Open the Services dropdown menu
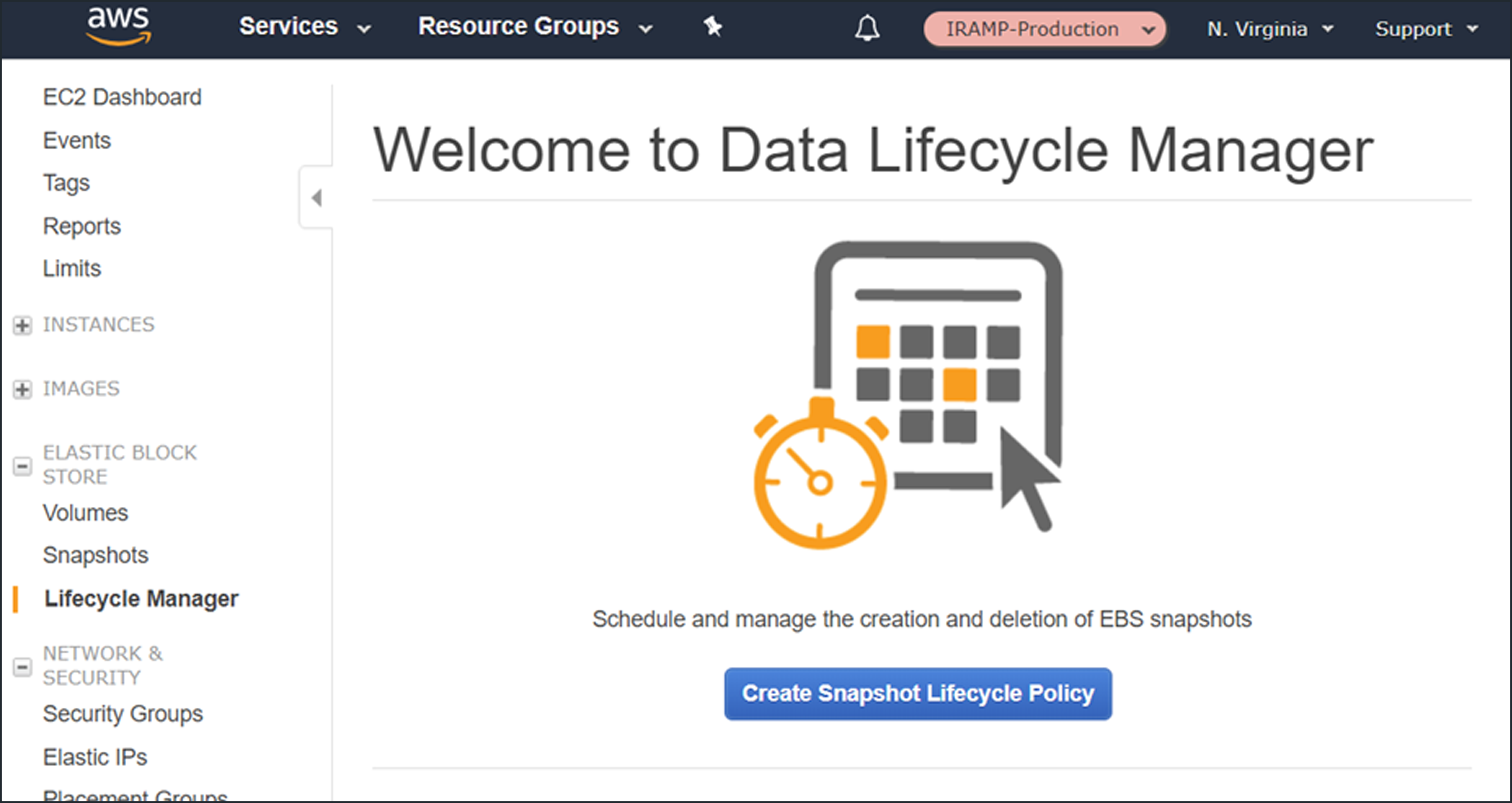The height and width of the screenshot is (803, 1512). point(305,27)
